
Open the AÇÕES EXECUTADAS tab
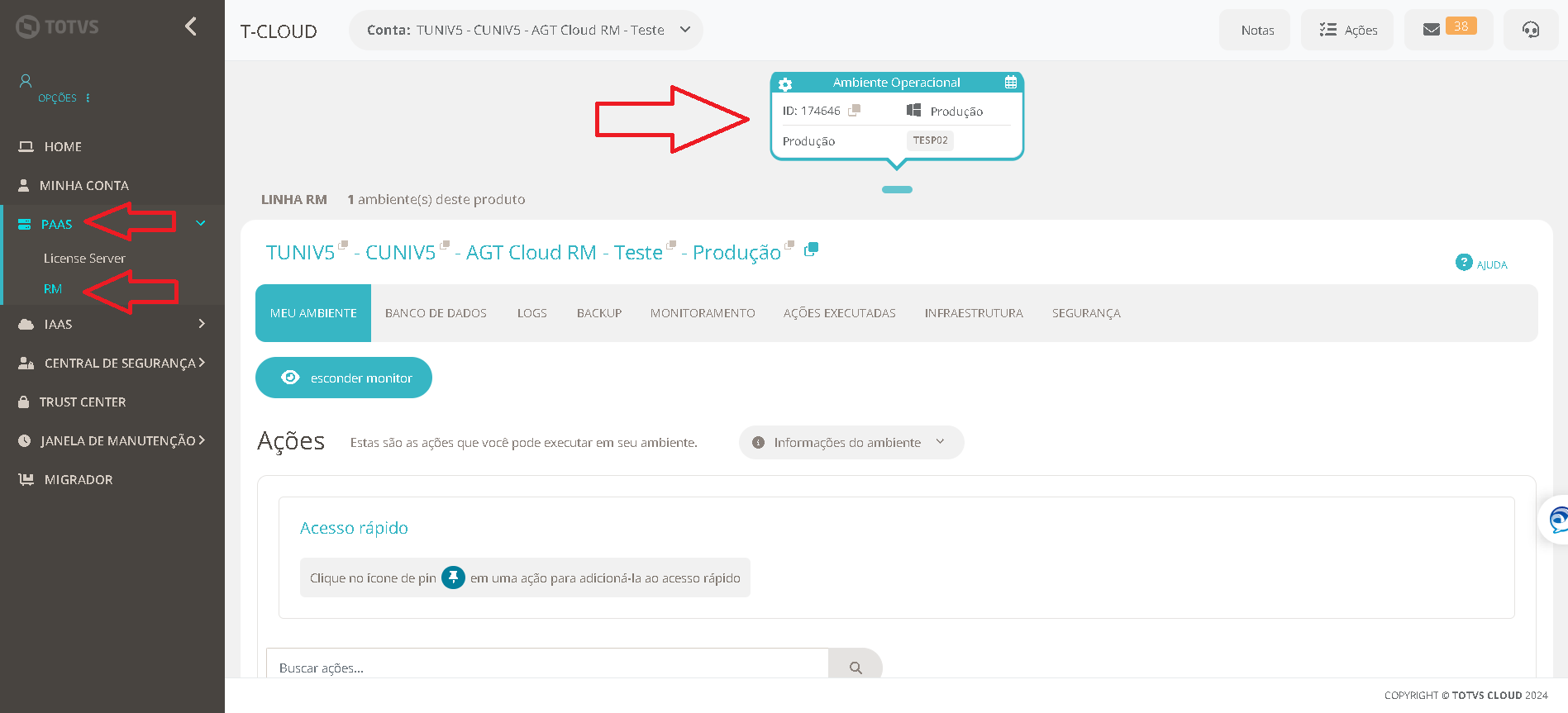[840, 313]
